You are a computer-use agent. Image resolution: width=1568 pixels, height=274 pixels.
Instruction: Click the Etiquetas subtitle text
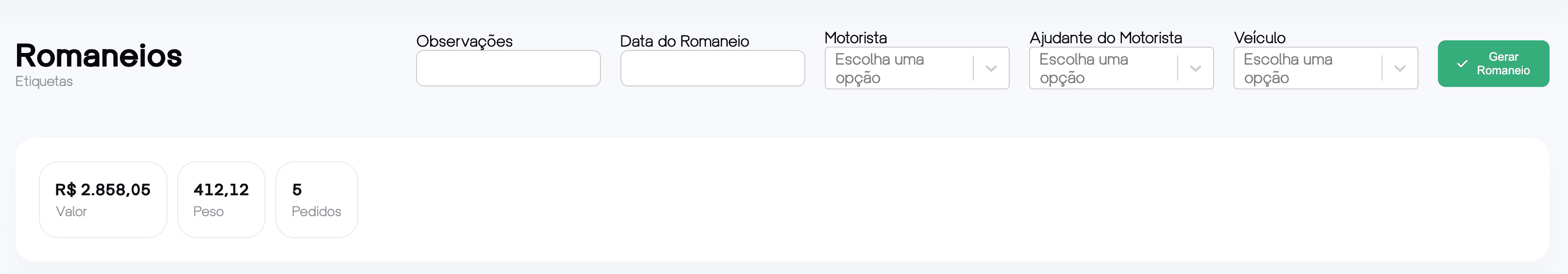click(x=44, y=82)
